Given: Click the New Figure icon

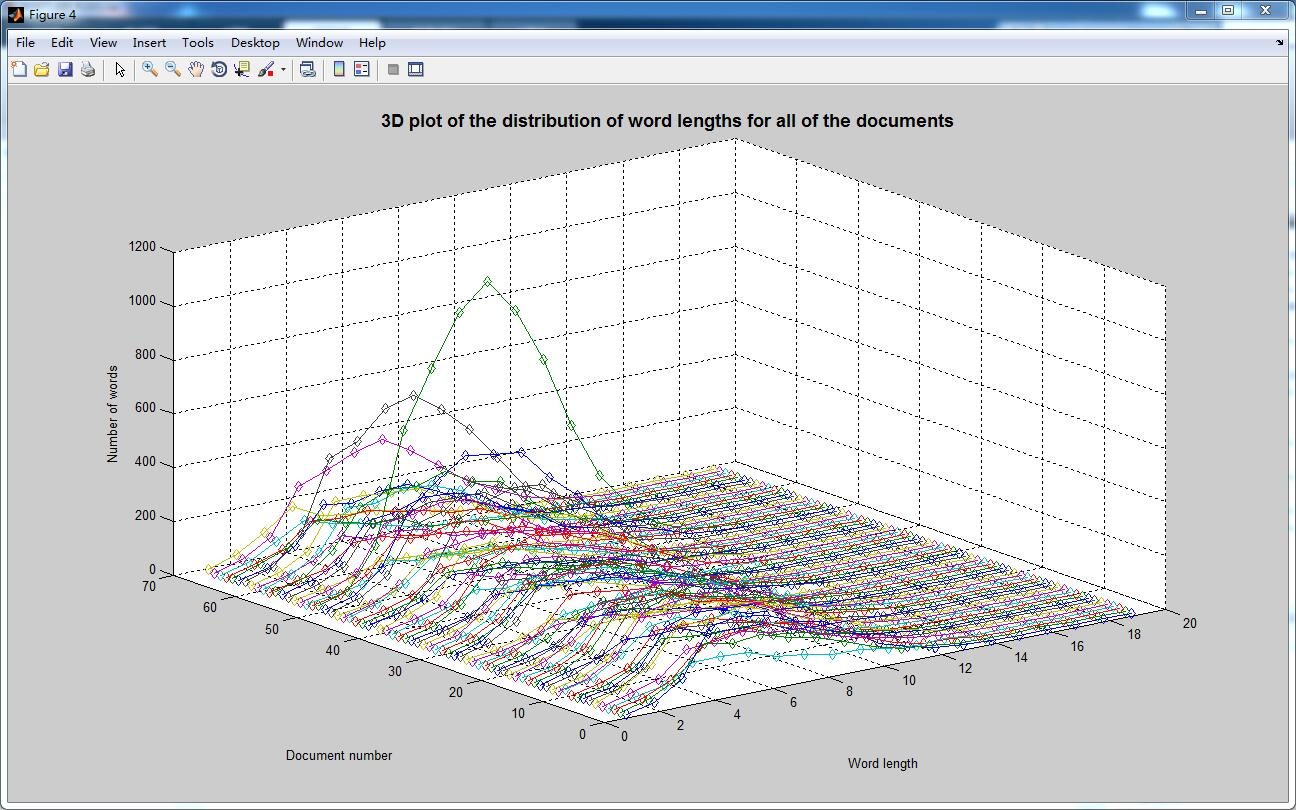Looking at the screenshot, I should [19, 69].
